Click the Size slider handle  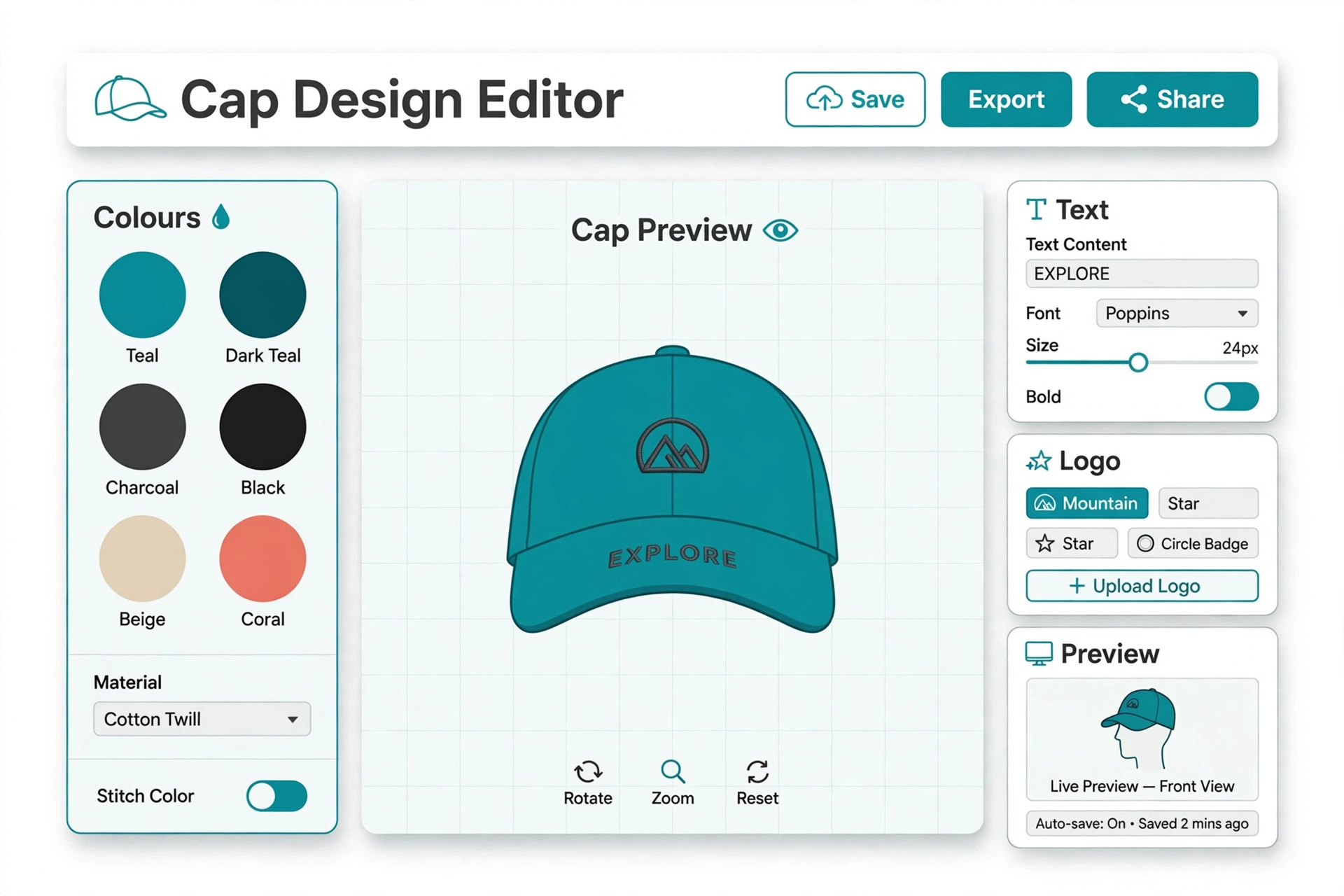pyautogui.click(x=1138, y=362)
